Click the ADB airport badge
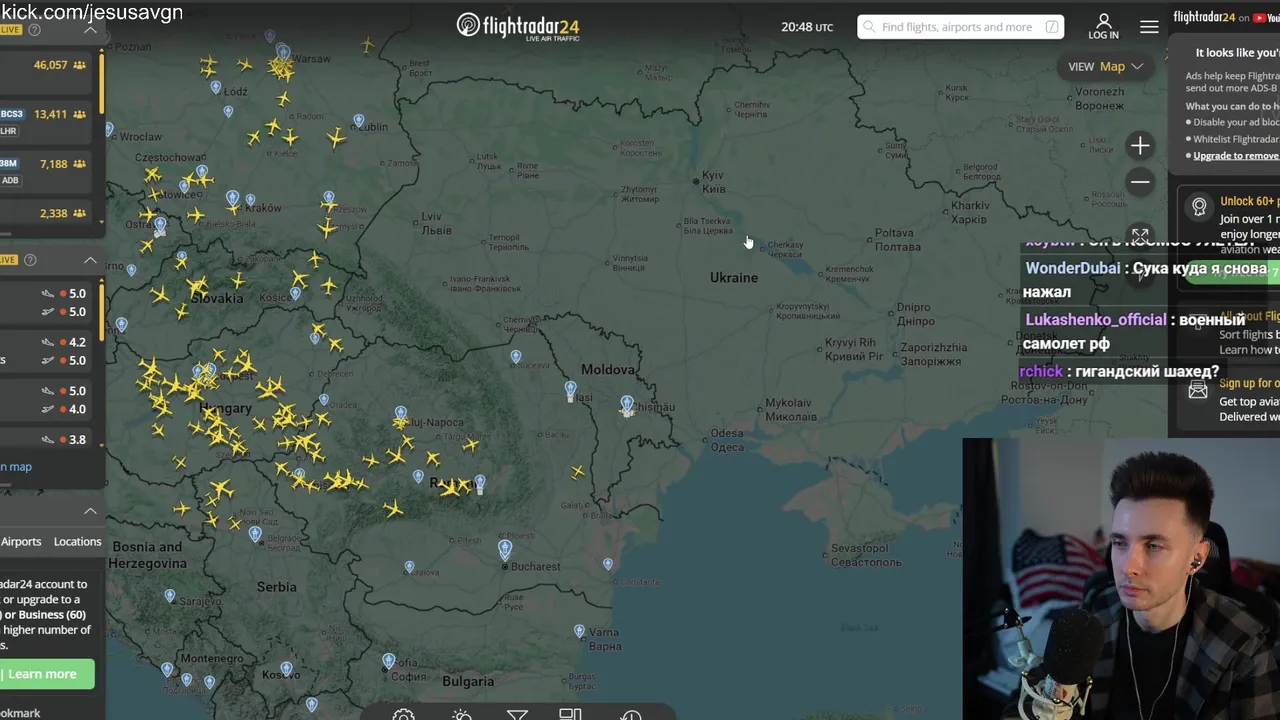 coord(10,180)
